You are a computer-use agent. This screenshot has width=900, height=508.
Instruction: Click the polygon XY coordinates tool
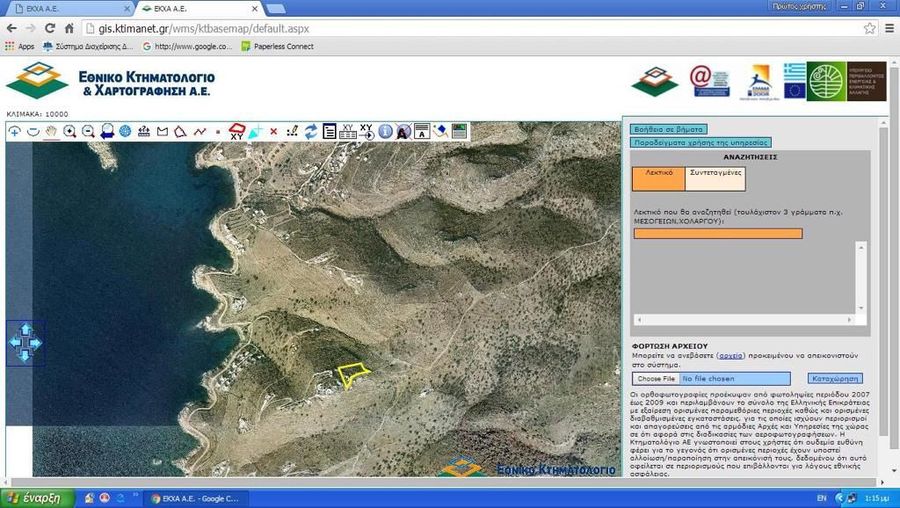(x=237, y=131)
